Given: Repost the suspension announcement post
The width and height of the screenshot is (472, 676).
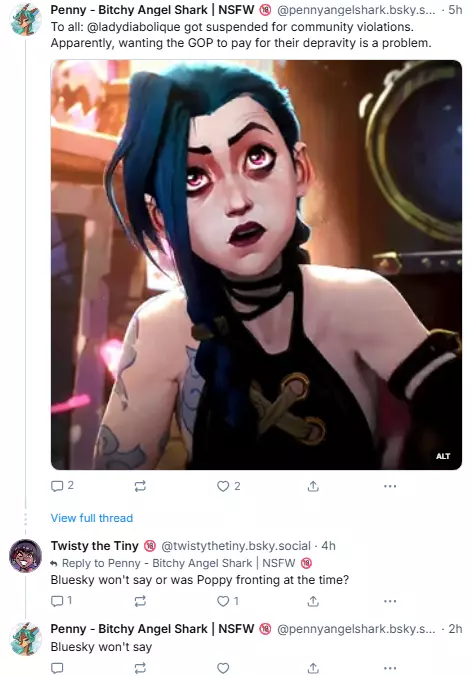Looking at the screenshot, I should (x=140, y=486).
